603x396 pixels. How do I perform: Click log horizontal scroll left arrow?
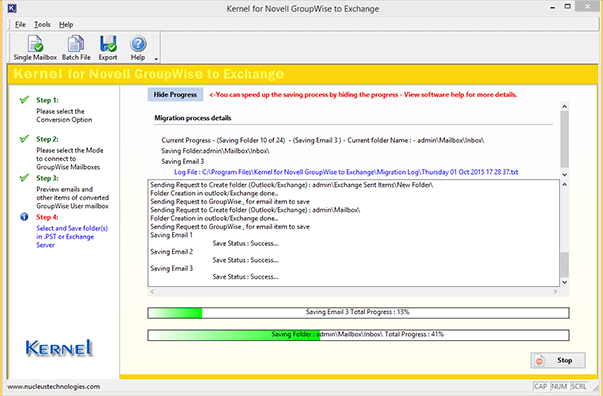(x=152, y=291)
